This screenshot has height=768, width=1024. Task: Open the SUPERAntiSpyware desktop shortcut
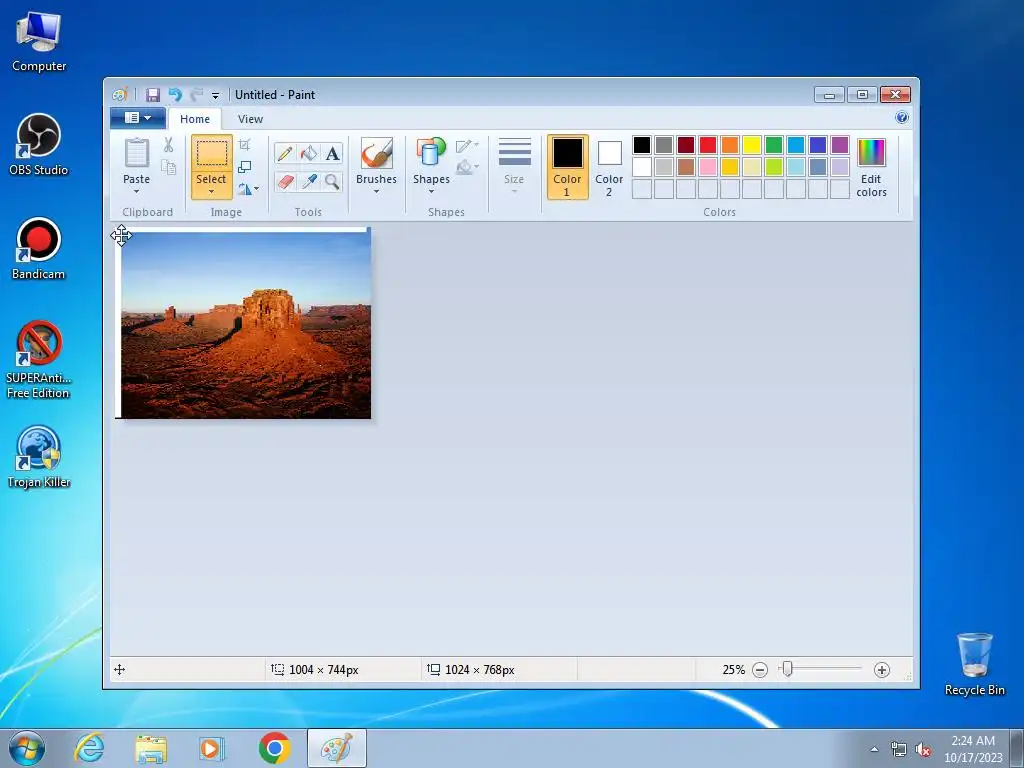pyautogui.click(x=39, y=360)
